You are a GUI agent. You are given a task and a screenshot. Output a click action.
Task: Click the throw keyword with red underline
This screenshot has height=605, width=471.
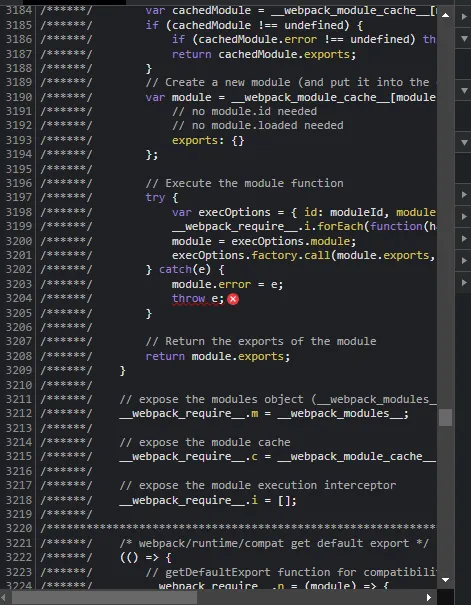click(189, 298)
